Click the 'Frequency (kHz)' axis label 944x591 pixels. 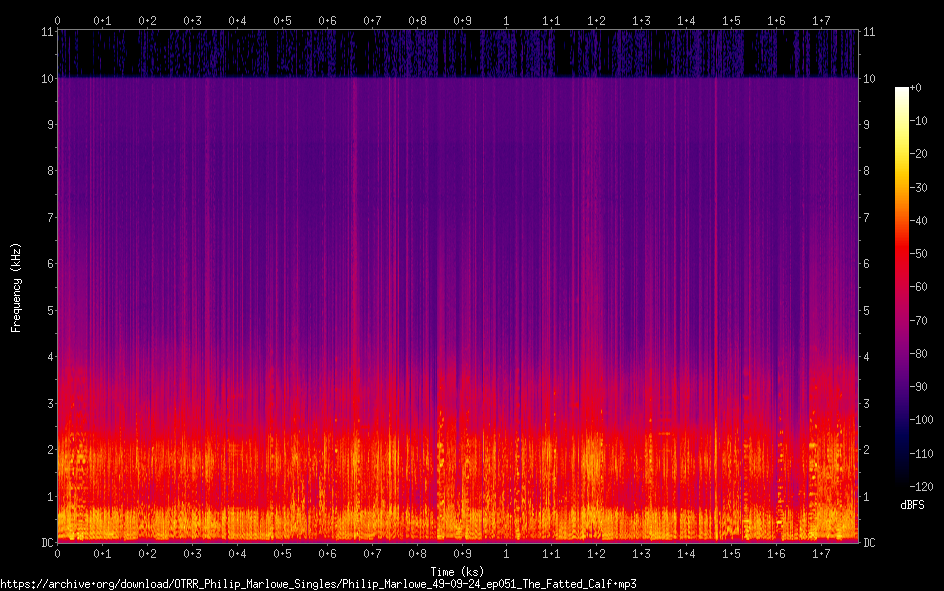(x=16, y=287)
